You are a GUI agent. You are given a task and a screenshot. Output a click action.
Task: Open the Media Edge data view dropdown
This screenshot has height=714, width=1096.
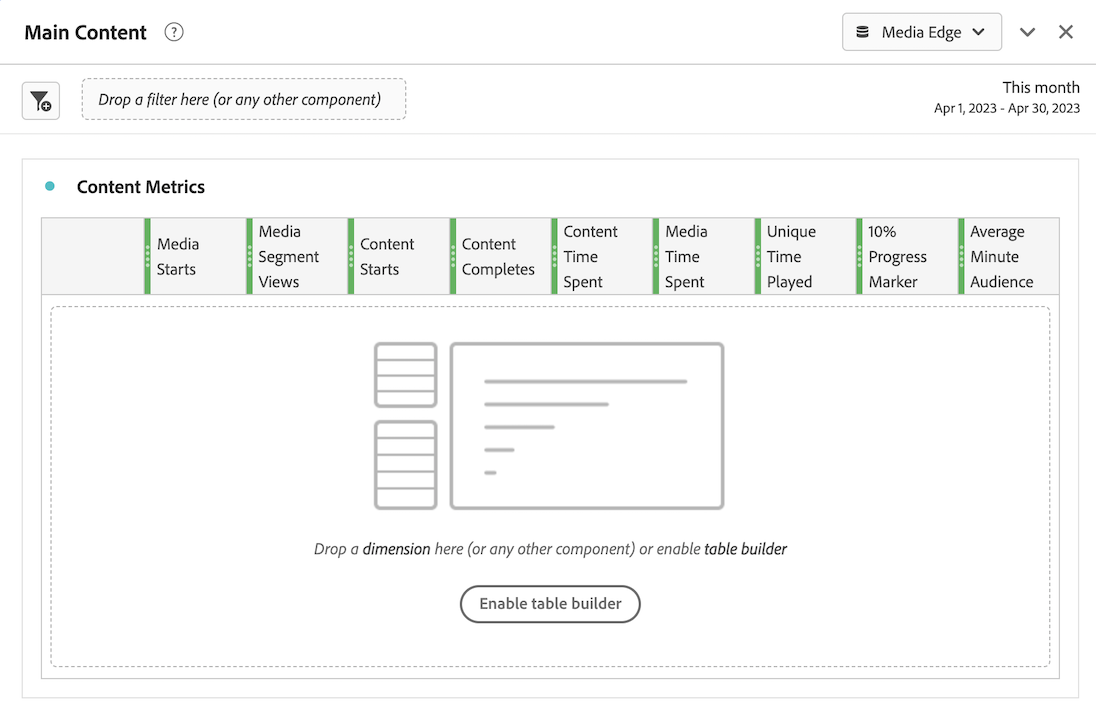(921, 32)
